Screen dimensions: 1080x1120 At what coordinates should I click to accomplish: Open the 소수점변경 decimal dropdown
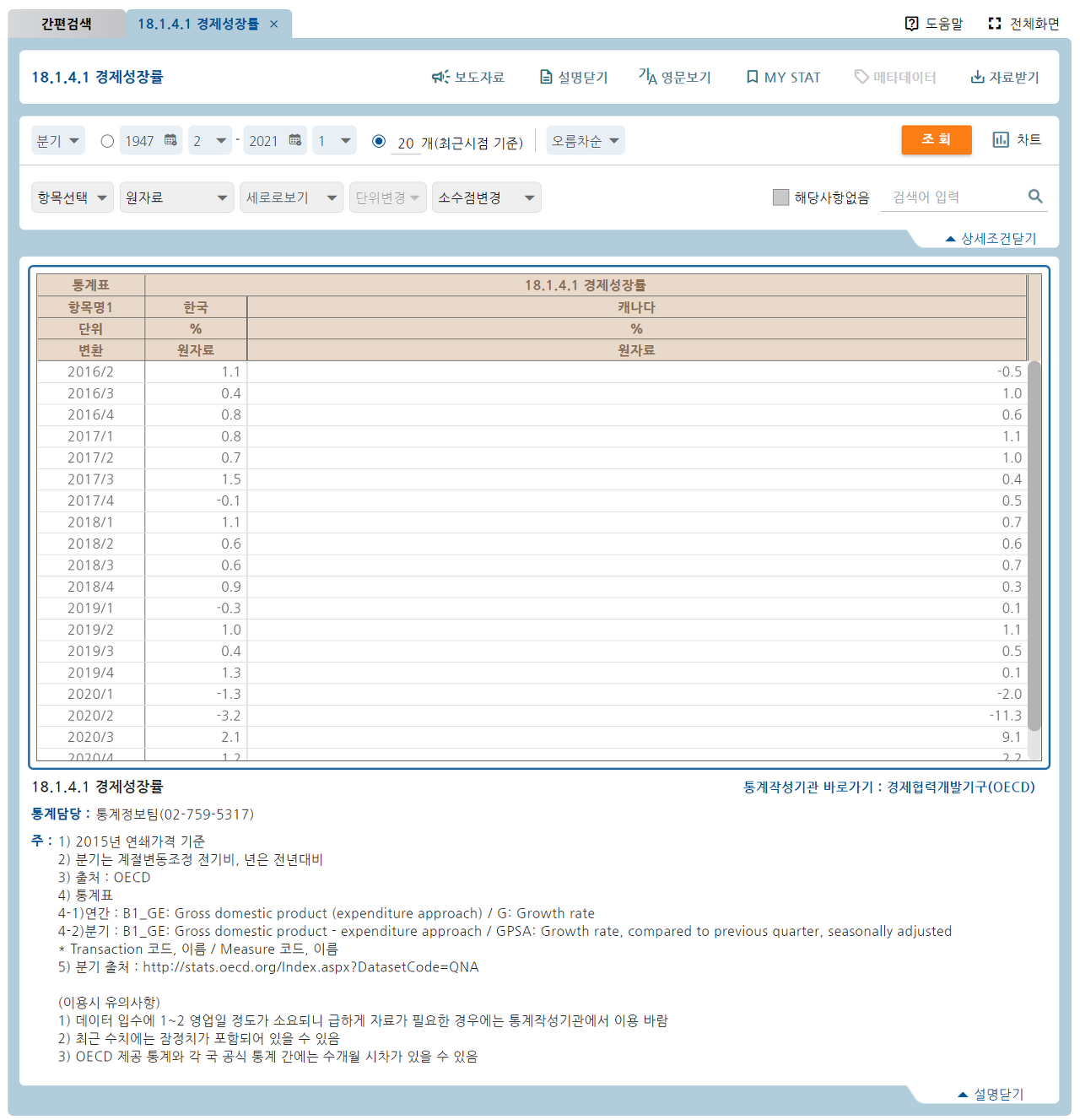pyautogui.click(x=486, y=197)
